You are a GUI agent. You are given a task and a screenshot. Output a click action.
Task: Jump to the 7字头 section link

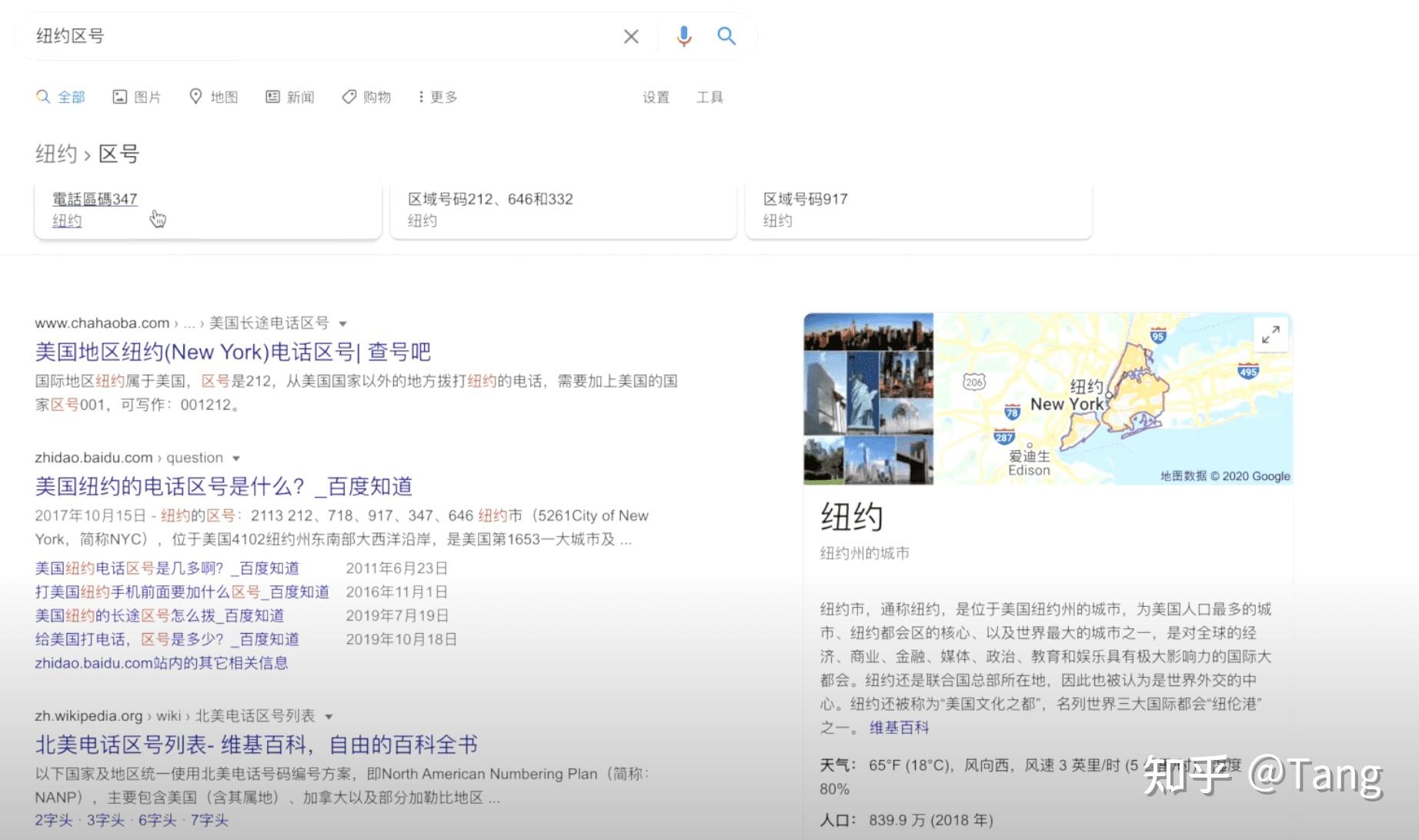coord(209,820)
